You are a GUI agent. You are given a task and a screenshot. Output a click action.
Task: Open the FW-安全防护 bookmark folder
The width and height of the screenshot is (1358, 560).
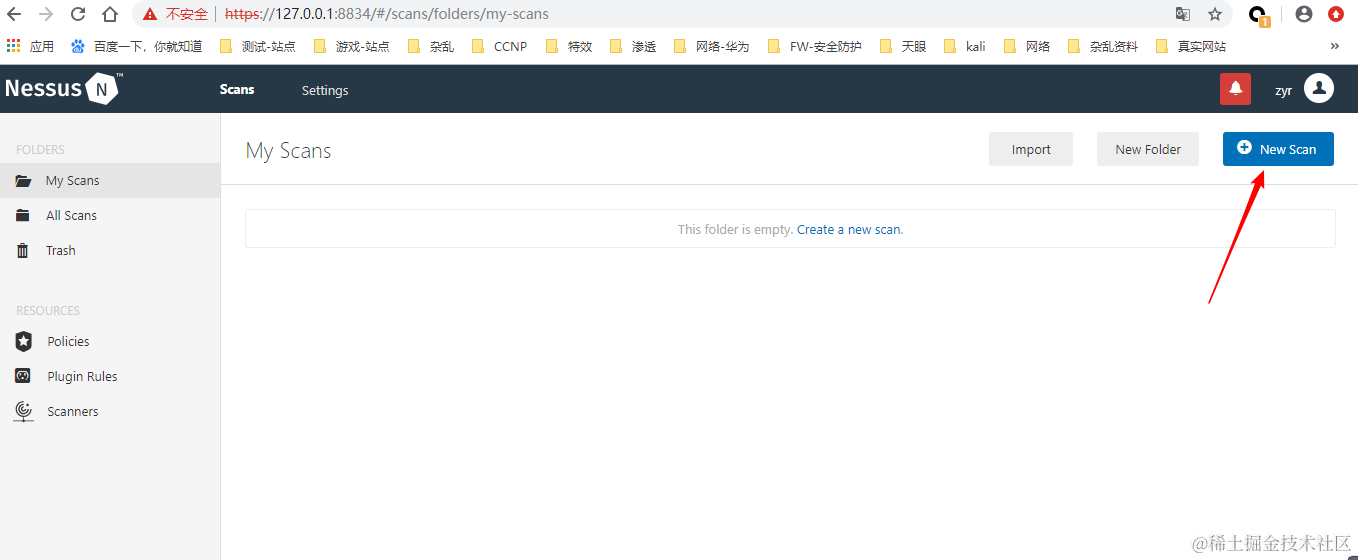click(813, 46)
